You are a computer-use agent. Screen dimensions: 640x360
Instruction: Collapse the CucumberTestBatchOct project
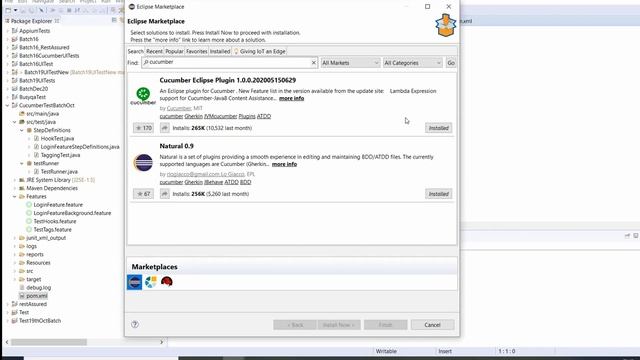click(x=7, y=105)
